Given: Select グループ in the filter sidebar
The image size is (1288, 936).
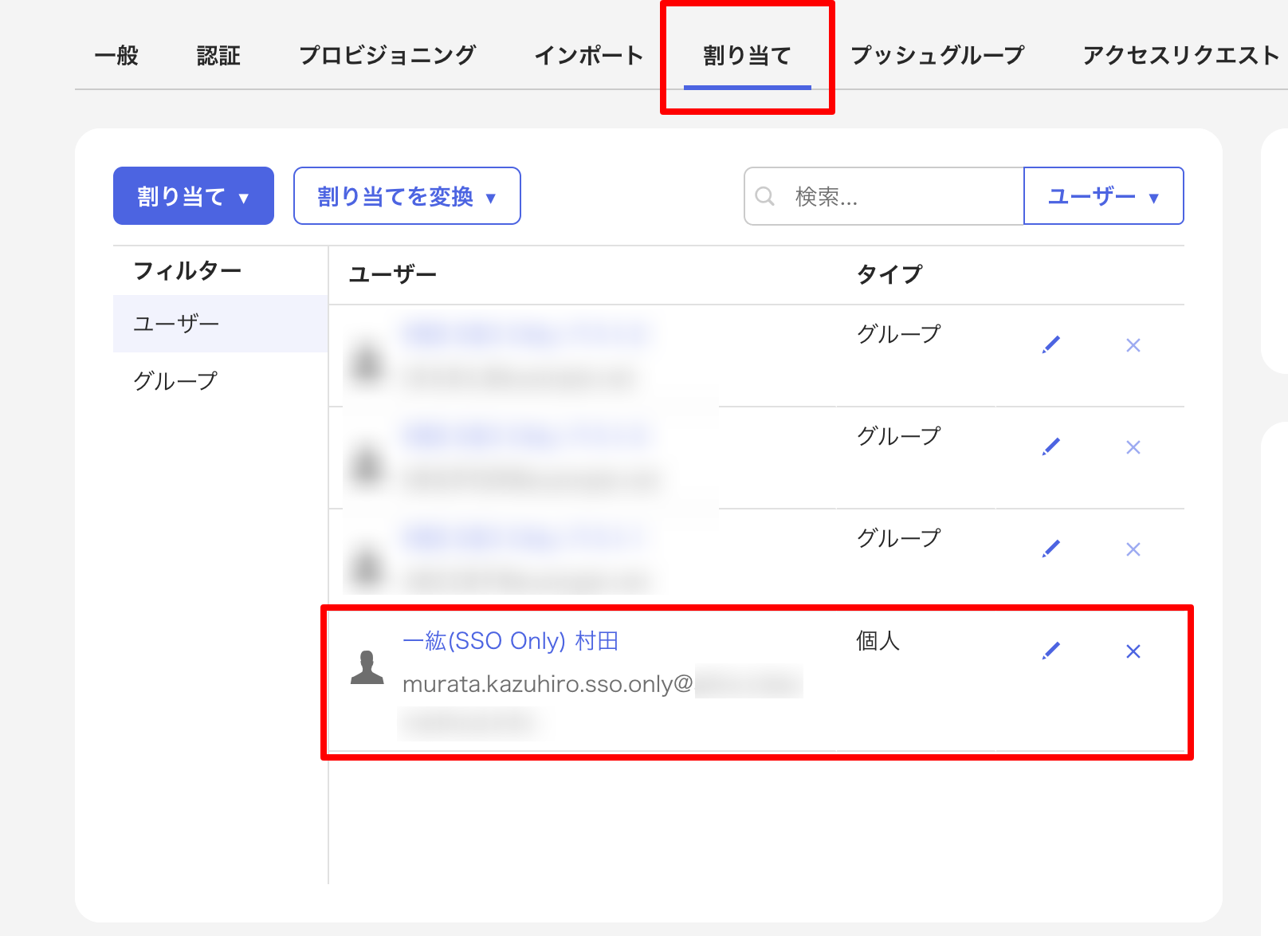Looking at the screenshot, I should (x=175, y=381).
